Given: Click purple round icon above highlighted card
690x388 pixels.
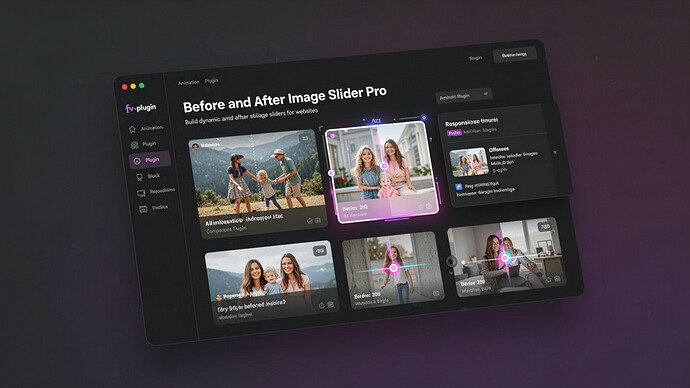Looking at the screenshot, I should point(423,117).
